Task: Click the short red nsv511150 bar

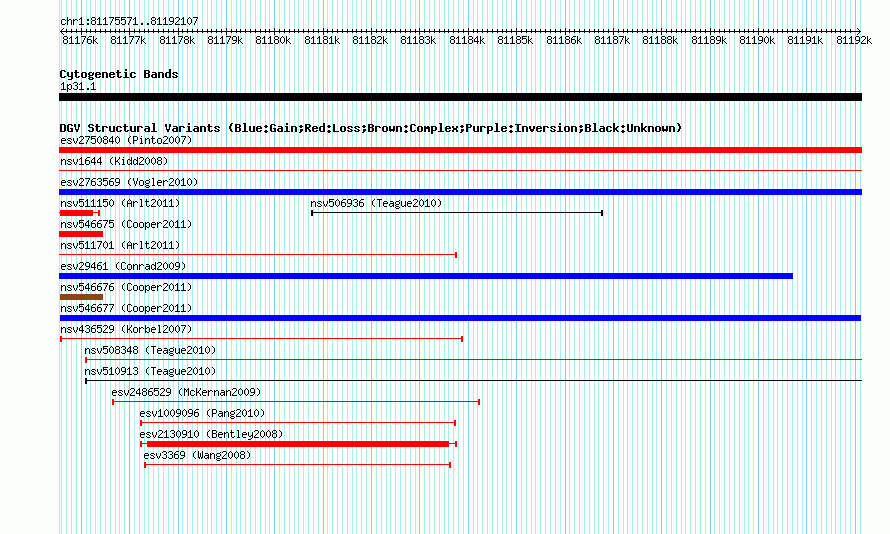Action: pyautogui.click(x=77, y=213)
